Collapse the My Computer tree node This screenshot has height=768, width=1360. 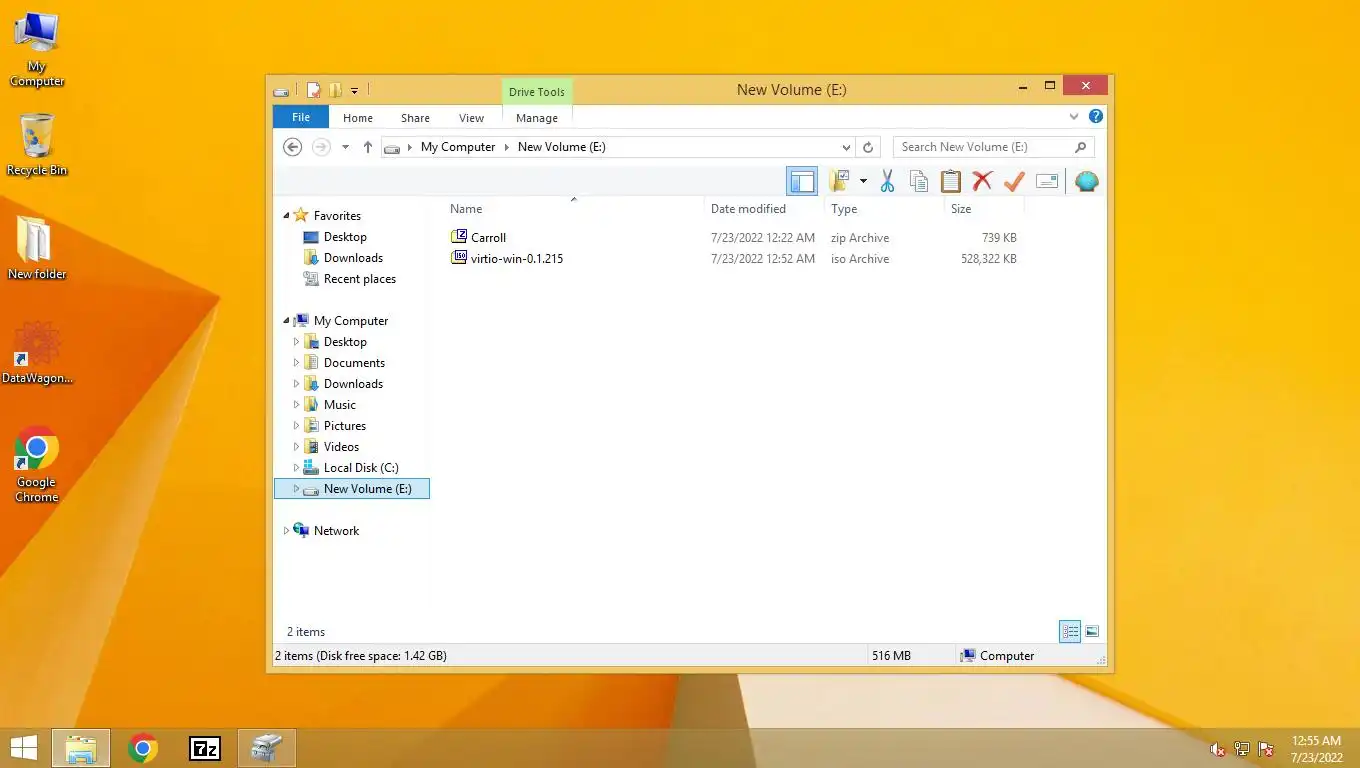click(x=287, y=321)
